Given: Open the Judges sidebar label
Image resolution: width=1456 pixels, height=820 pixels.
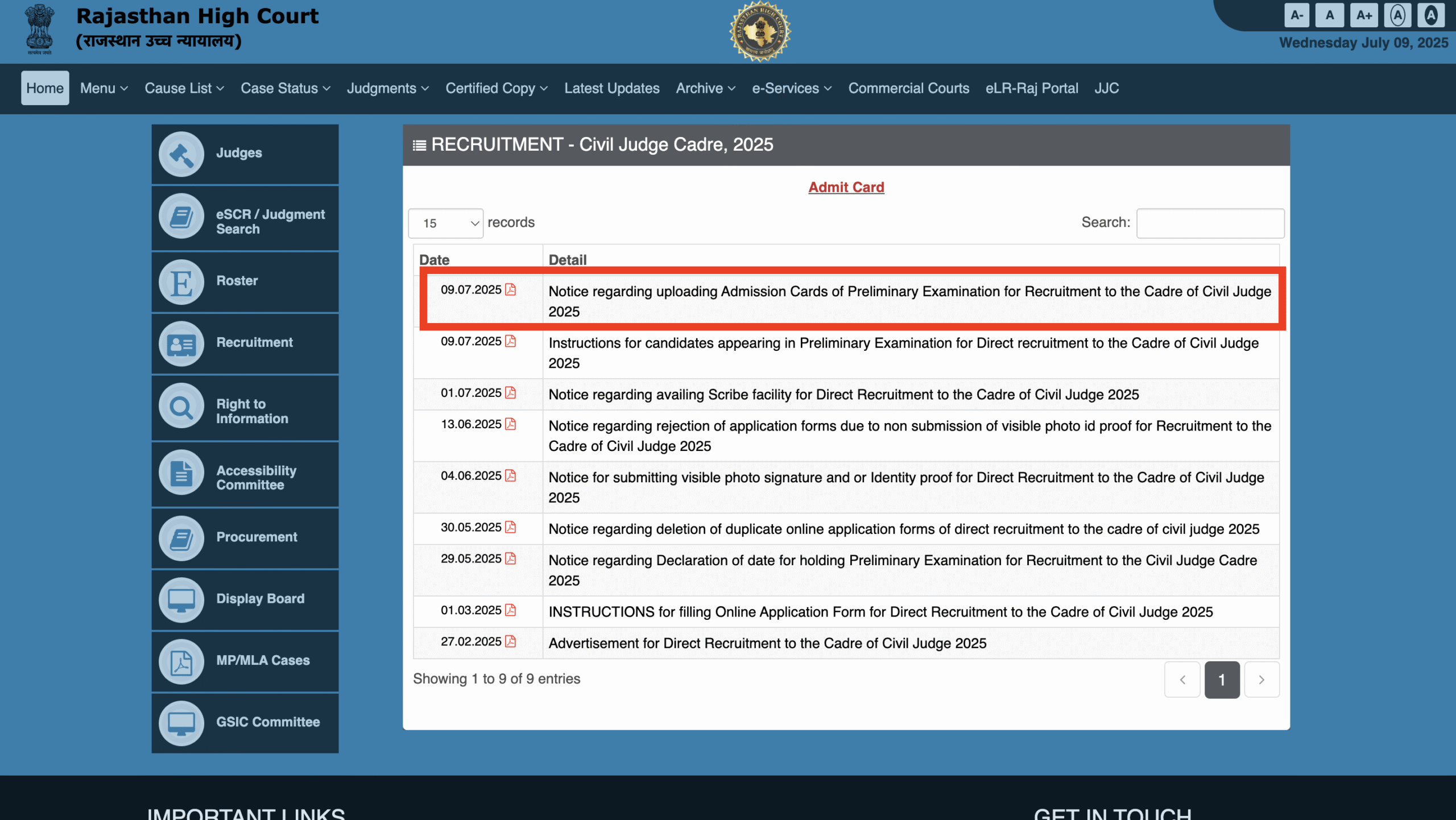Looking at the screenshot, I should click(x=239, y=152).
